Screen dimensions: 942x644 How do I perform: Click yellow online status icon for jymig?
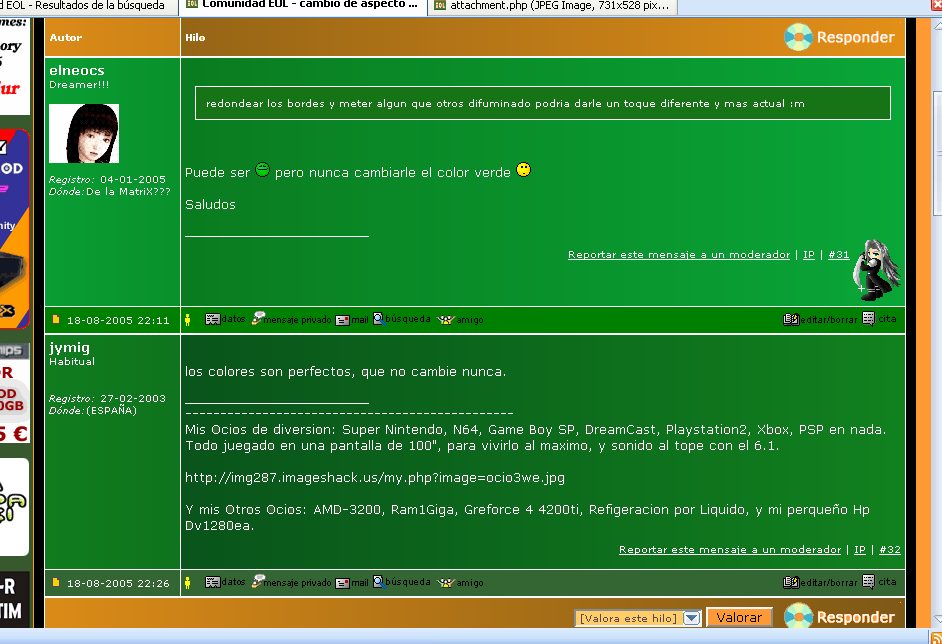pos(187,583)
